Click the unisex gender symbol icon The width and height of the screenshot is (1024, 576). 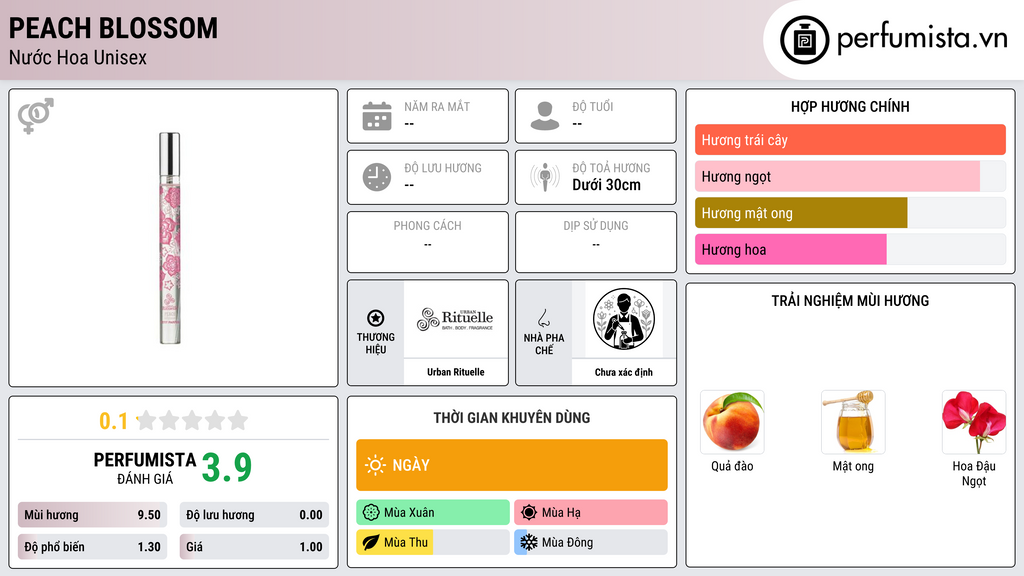36,116
